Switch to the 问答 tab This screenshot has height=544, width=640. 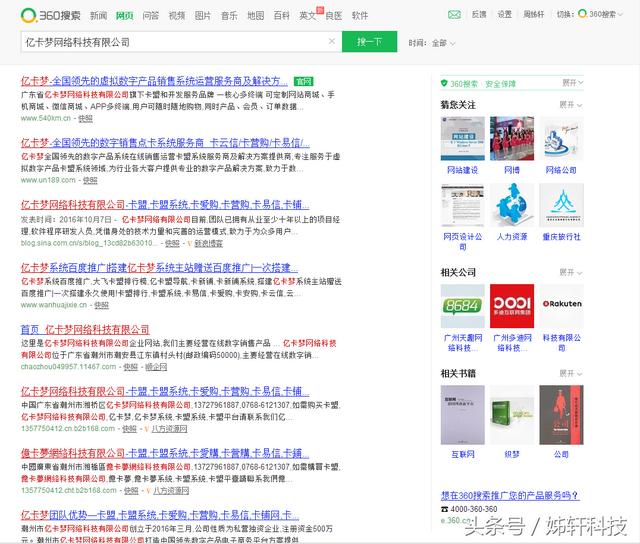151,16
